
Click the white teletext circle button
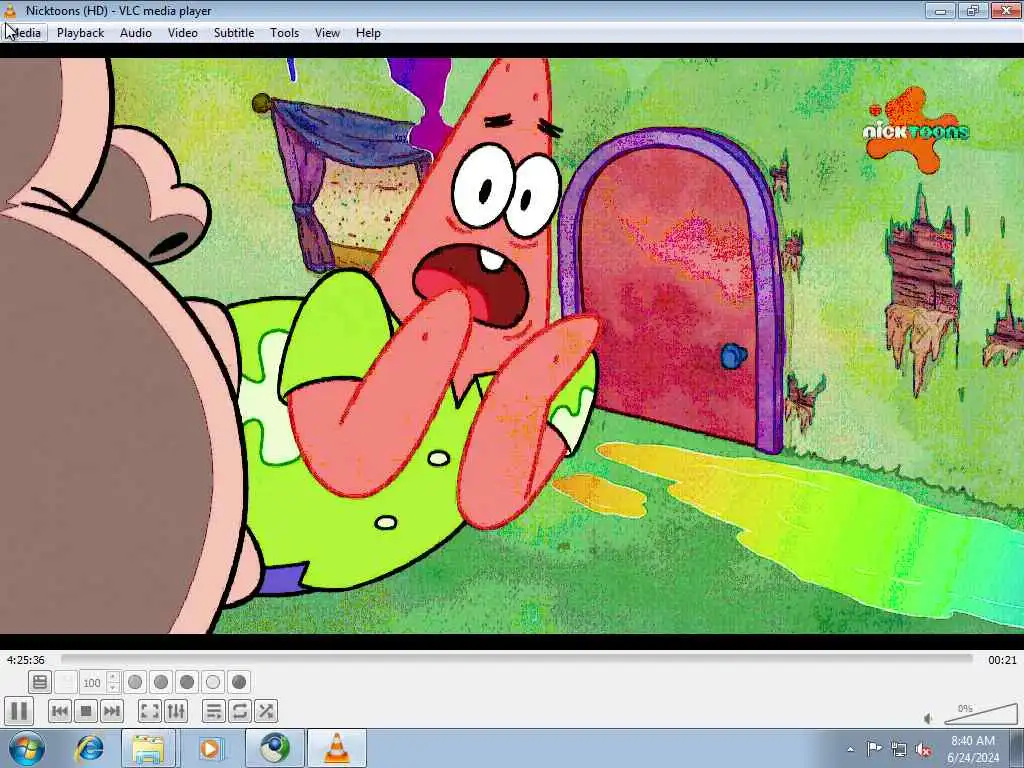(x=213, y=682)
